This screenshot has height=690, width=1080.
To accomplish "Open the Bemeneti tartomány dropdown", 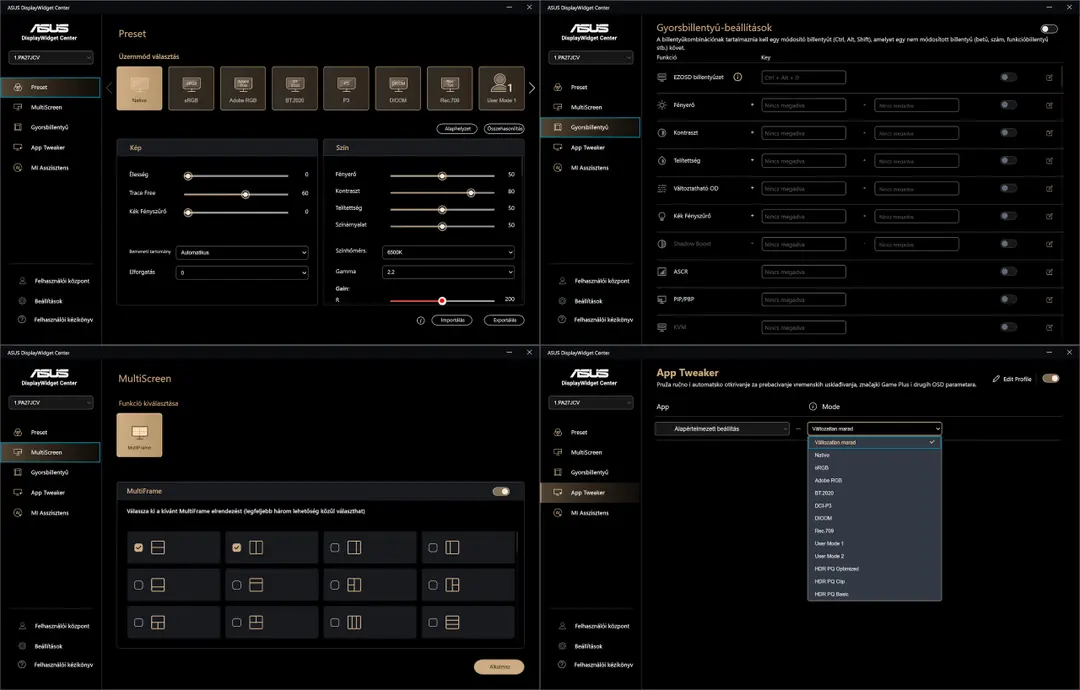I will (x=242, y=253).
